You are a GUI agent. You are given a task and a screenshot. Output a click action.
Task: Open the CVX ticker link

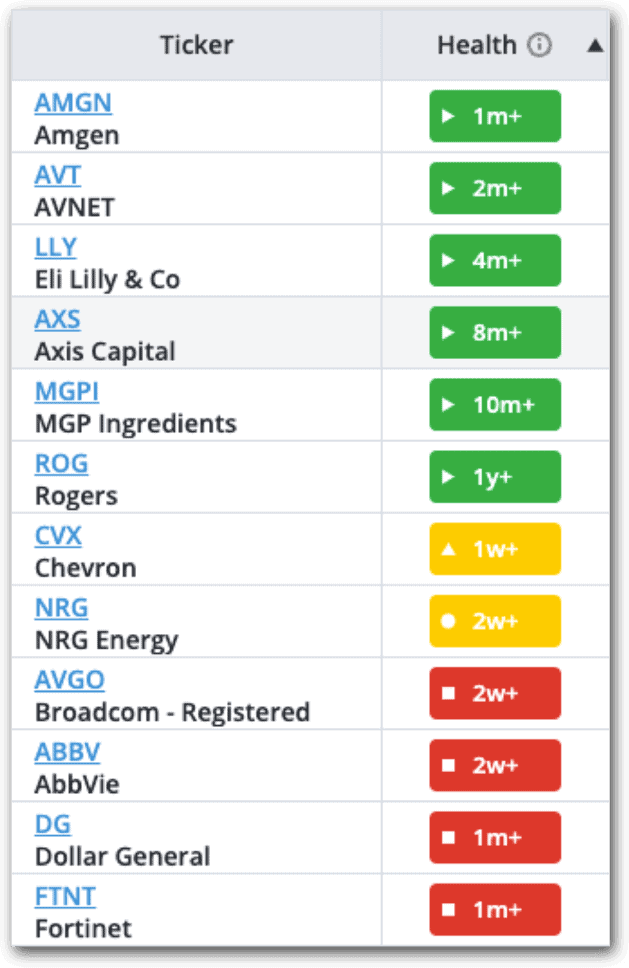click(58, 535)
